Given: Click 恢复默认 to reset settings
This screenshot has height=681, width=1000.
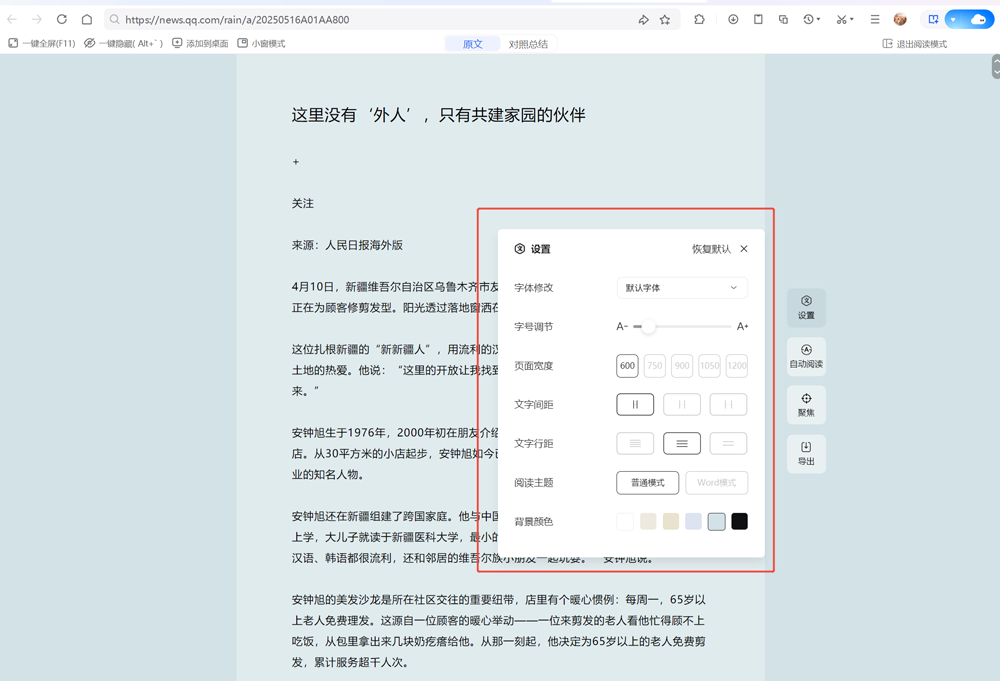Looking at the screenshot, I should point(711,249).
